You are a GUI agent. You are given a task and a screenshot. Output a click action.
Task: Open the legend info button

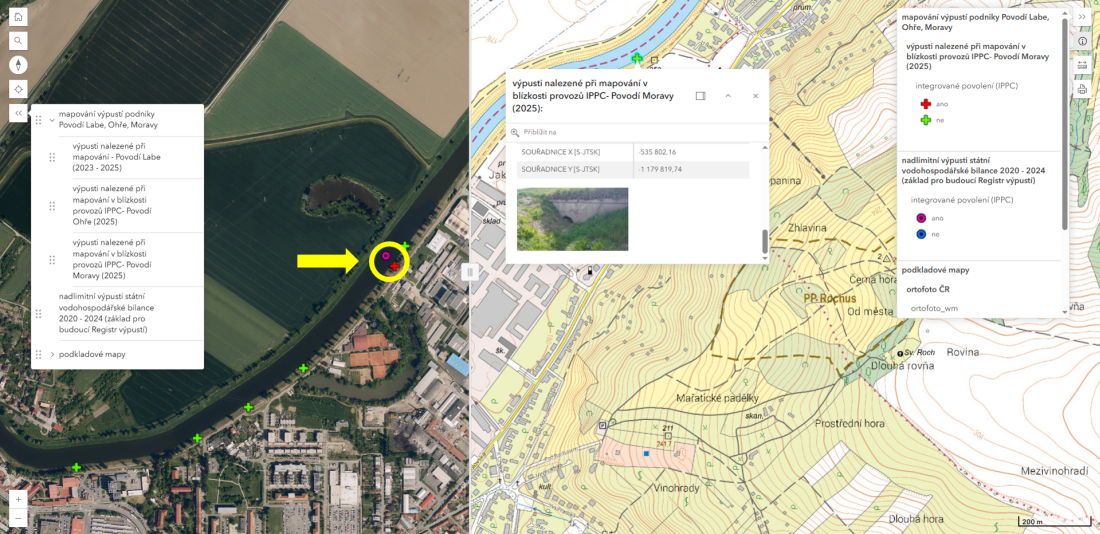tap(1082, 41)
